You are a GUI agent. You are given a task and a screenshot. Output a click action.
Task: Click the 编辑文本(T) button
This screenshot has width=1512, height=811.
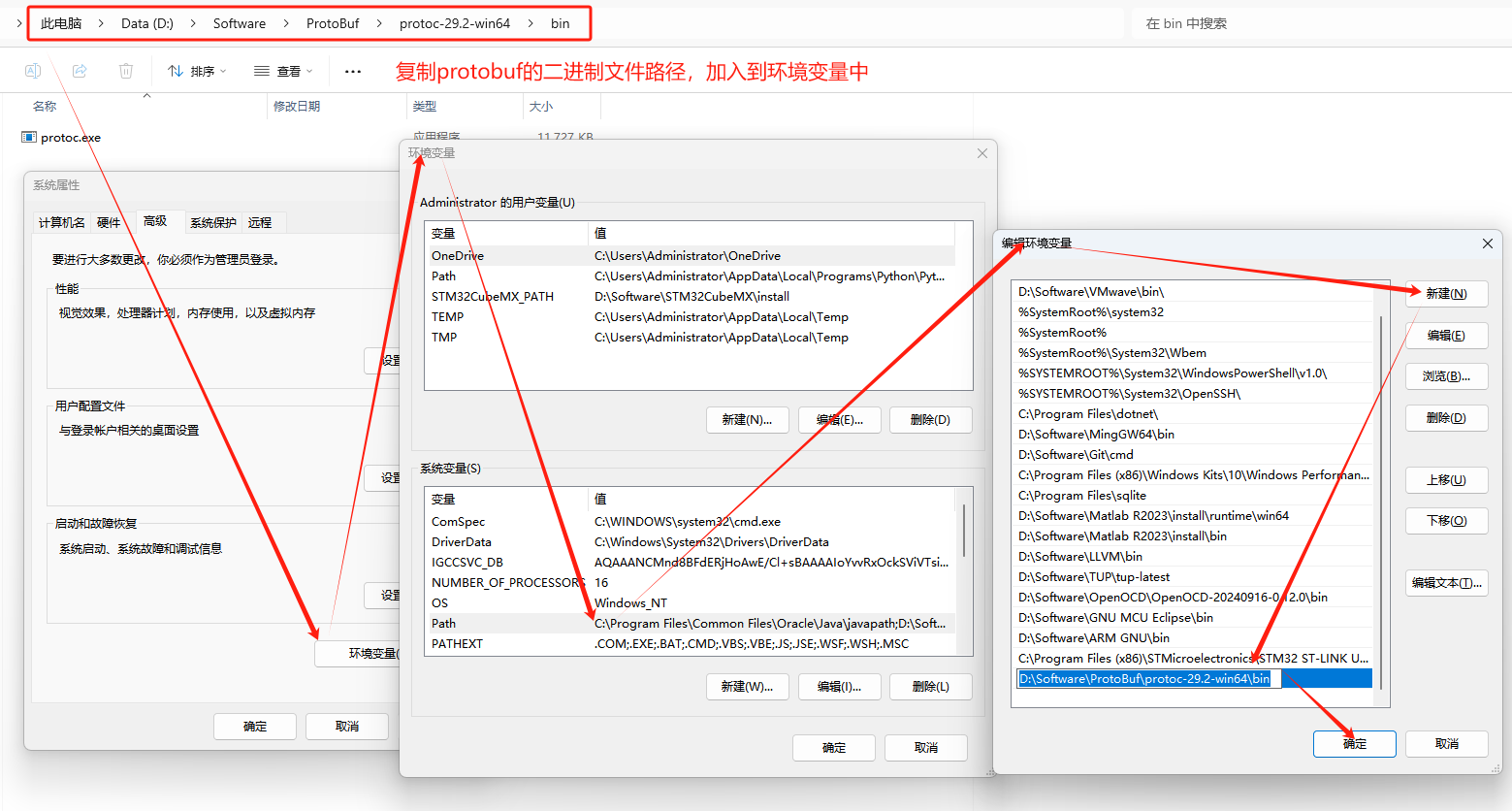[x=1446, y=582]
